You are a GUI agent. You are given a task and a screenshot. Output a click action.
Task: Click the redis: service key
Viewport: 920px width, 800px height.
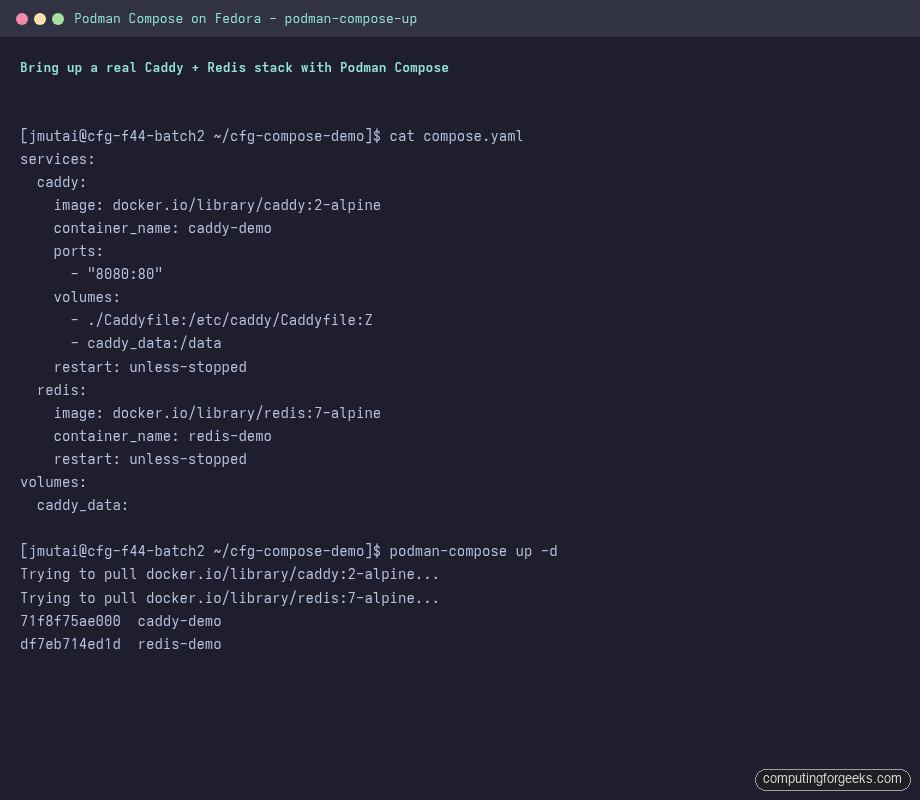pyautogui.click(x=62, y=390)
